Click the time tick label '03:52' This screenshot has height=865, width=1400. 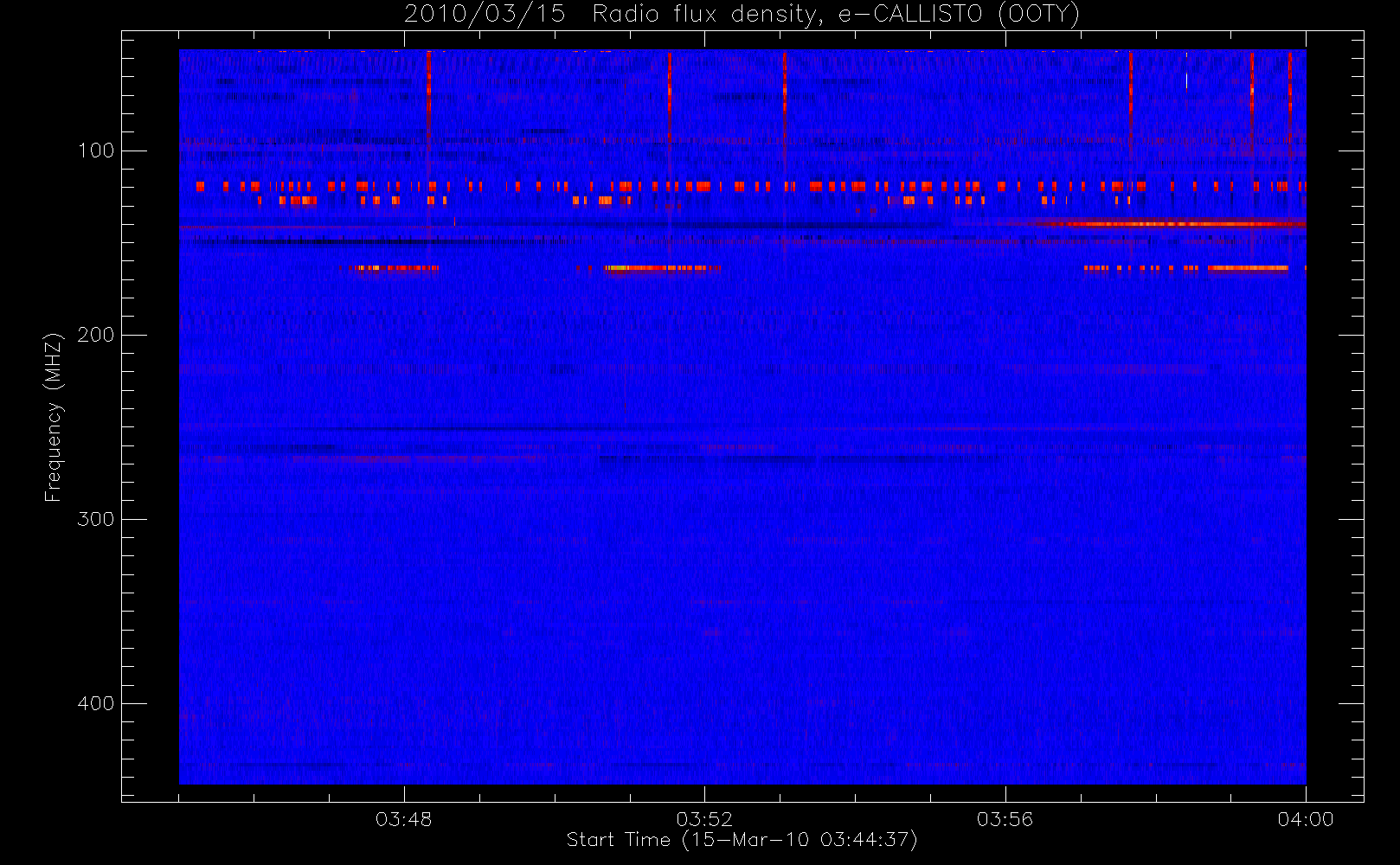[704, 819]
